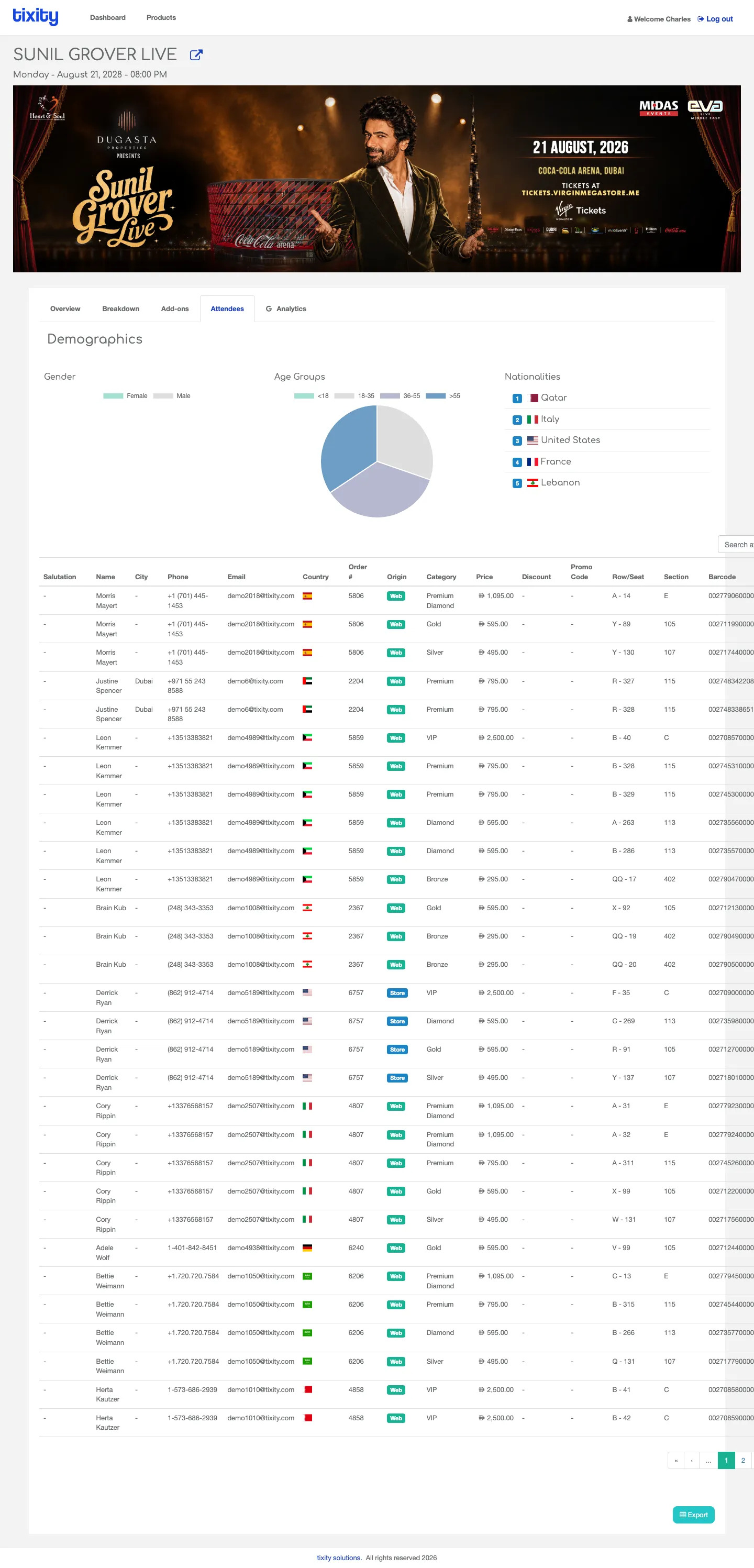Open the tixity solutions footer link
Viewport: 754px width, 1568px height.
tap(339, 1558)
